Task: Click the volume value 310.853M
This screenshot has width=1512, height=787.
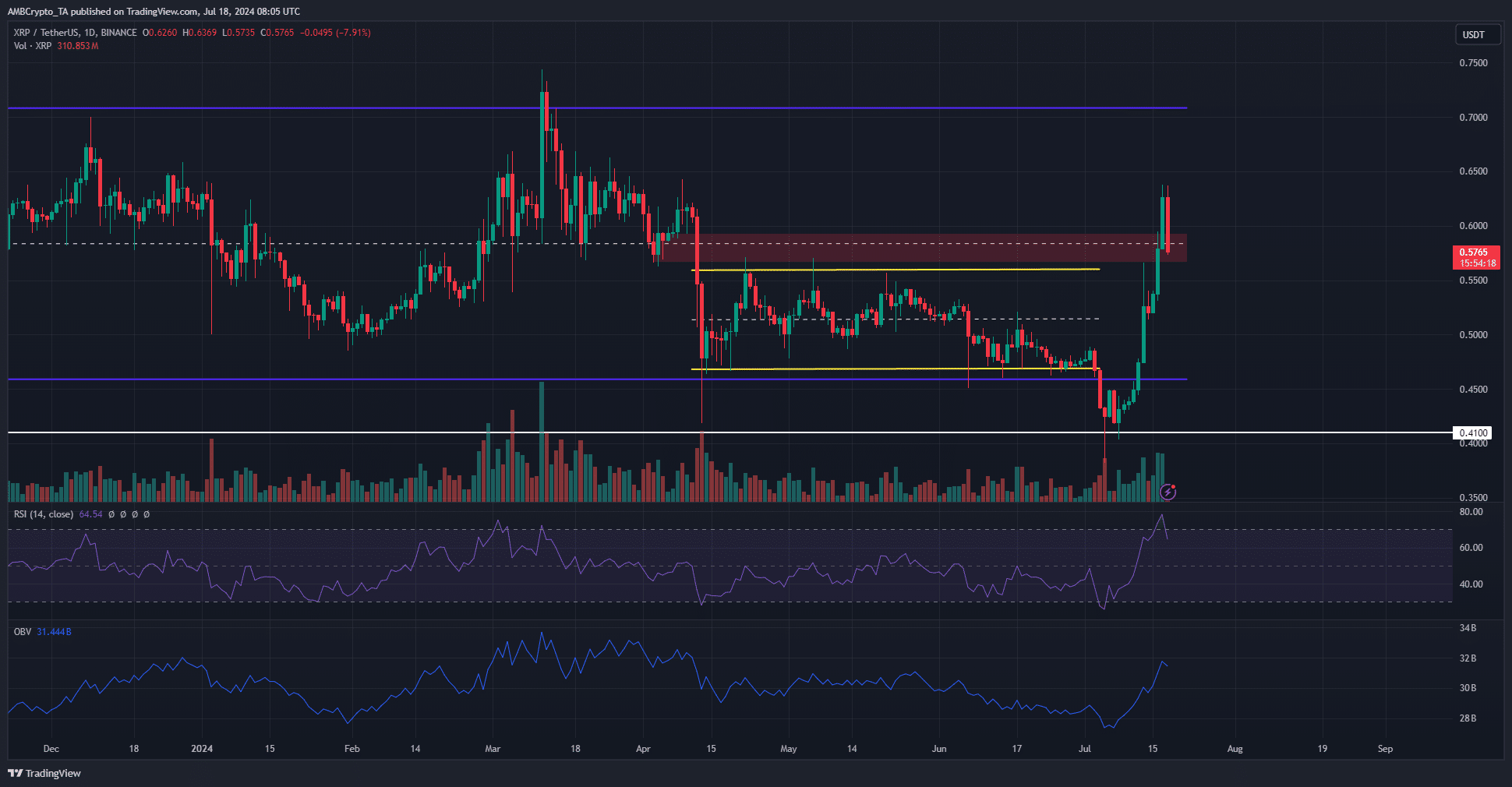Action: (77, 46)
